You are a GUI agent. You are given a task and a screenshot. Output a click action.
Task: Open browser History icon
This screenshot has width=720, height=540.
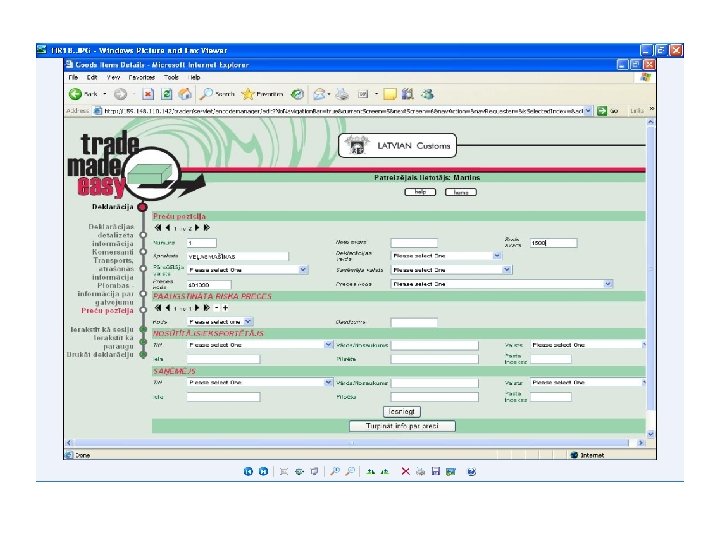298,94
